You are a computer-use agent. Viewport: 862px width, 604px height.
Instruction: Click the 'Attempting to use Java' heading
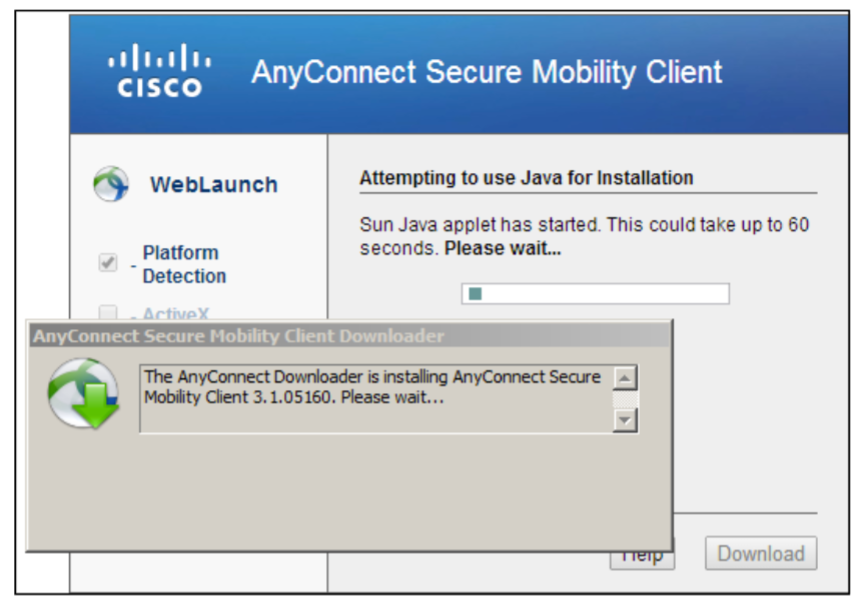[526, 178]
